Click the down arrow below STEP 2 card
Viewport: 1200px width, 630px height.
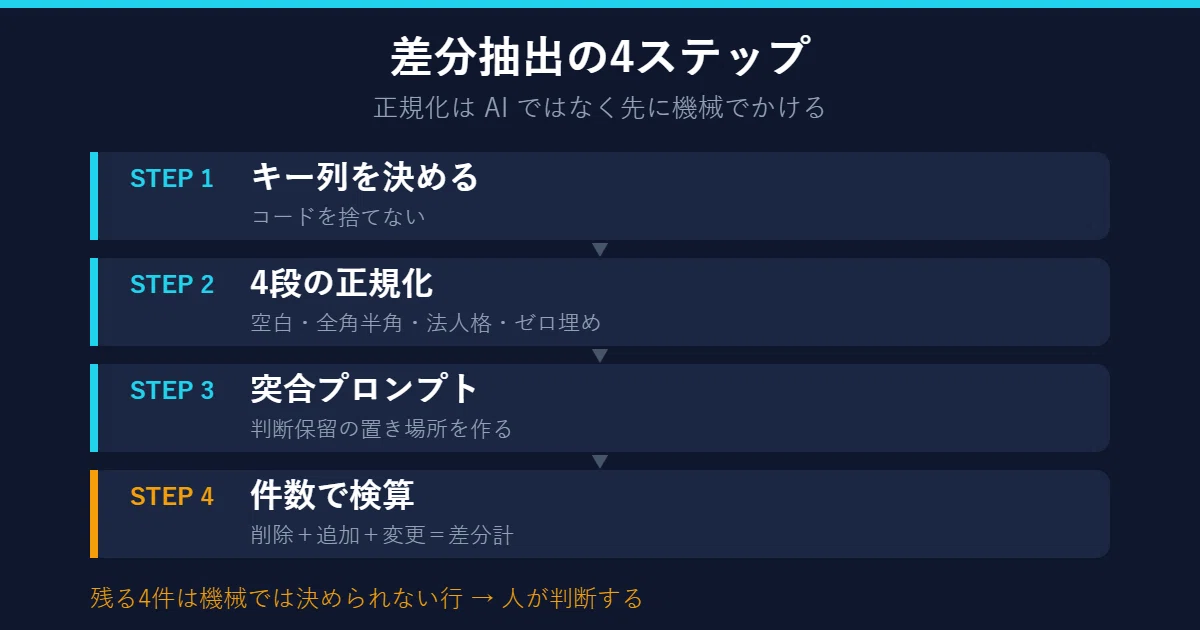coord(600,355)
